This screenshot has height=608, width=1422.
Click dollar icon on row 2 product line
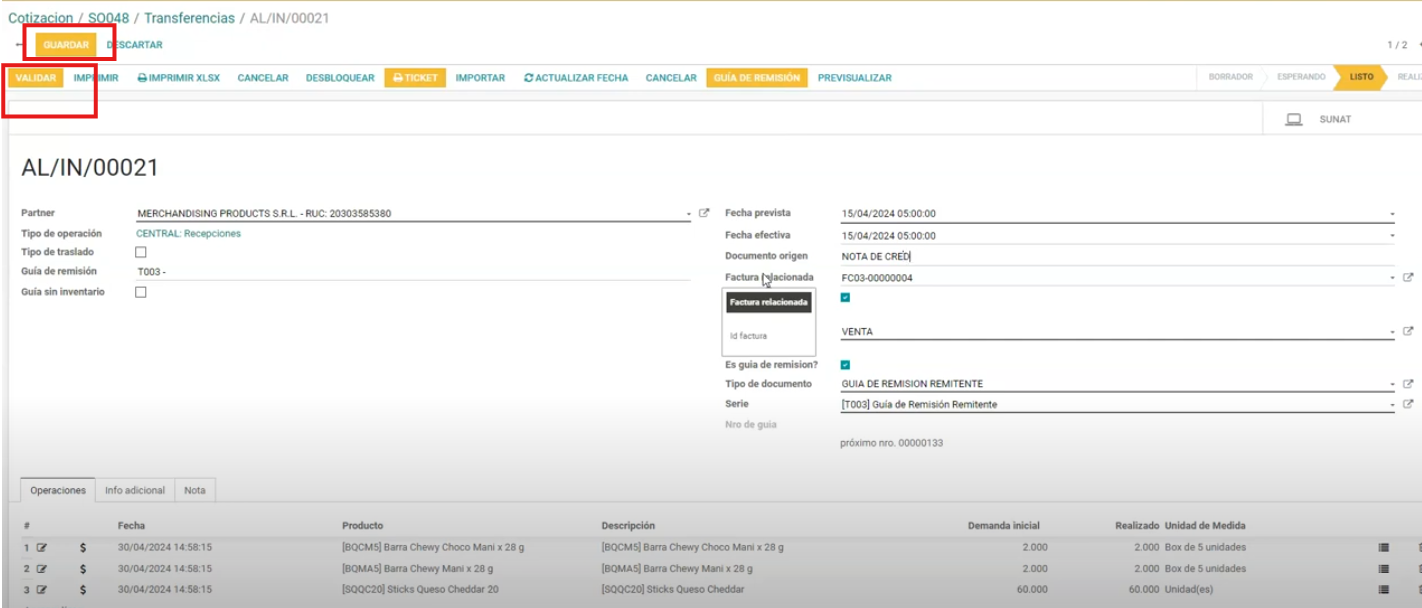83,569
